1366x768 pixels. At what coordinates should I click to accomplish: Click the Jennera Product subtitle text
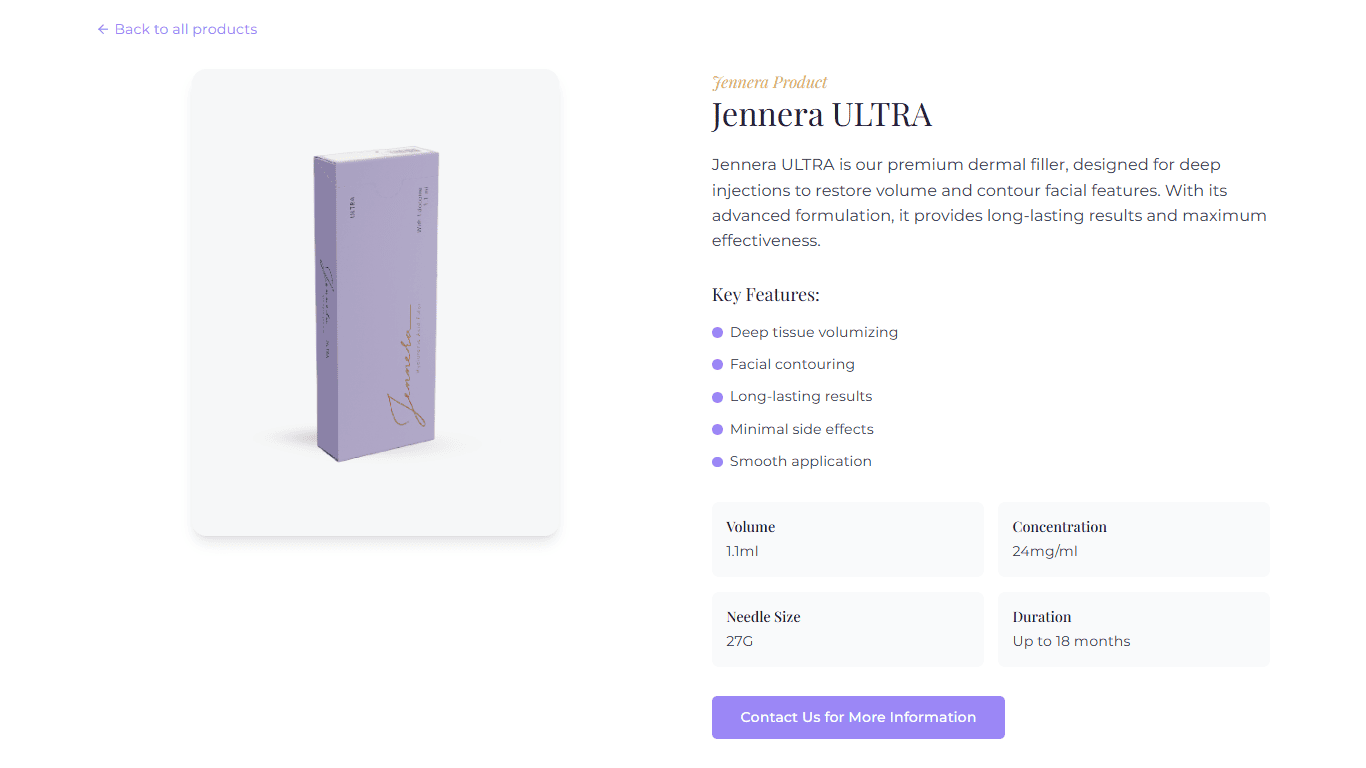pyautogui.click(x=770, y=82)
